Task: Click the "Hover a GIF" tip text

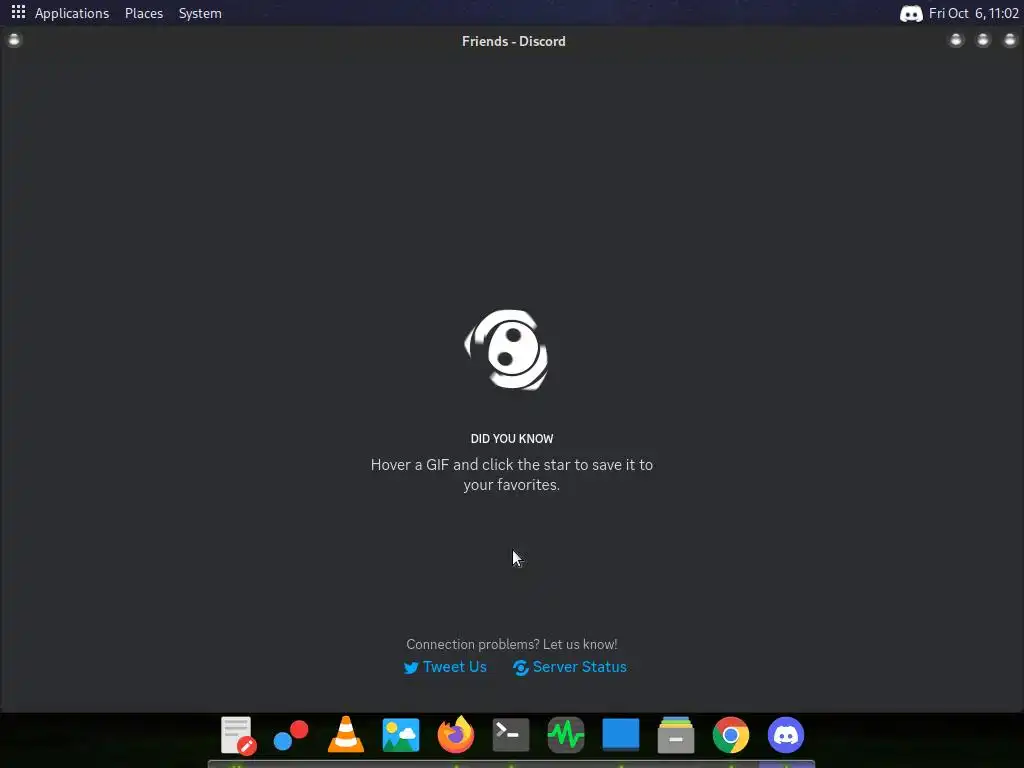Action: click(512, 475)
